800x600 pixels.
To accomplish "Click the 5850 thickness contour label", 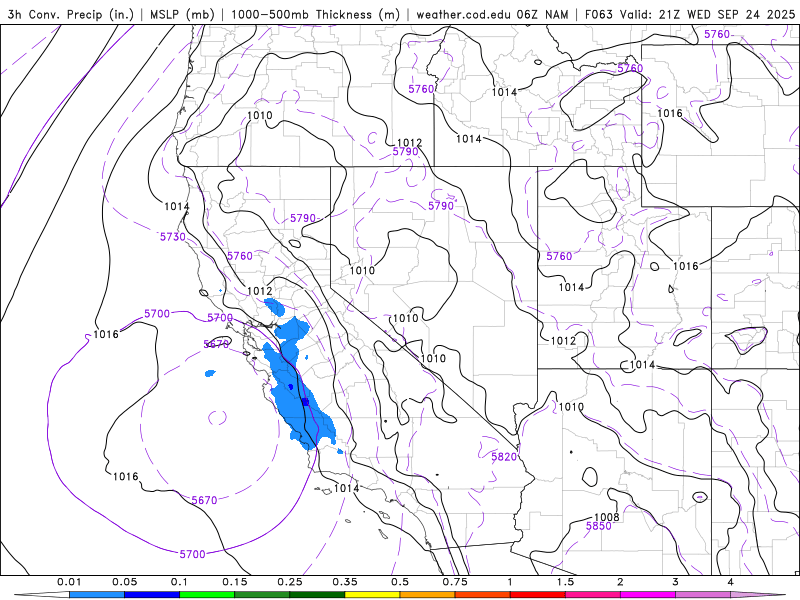I will [598, 526].
